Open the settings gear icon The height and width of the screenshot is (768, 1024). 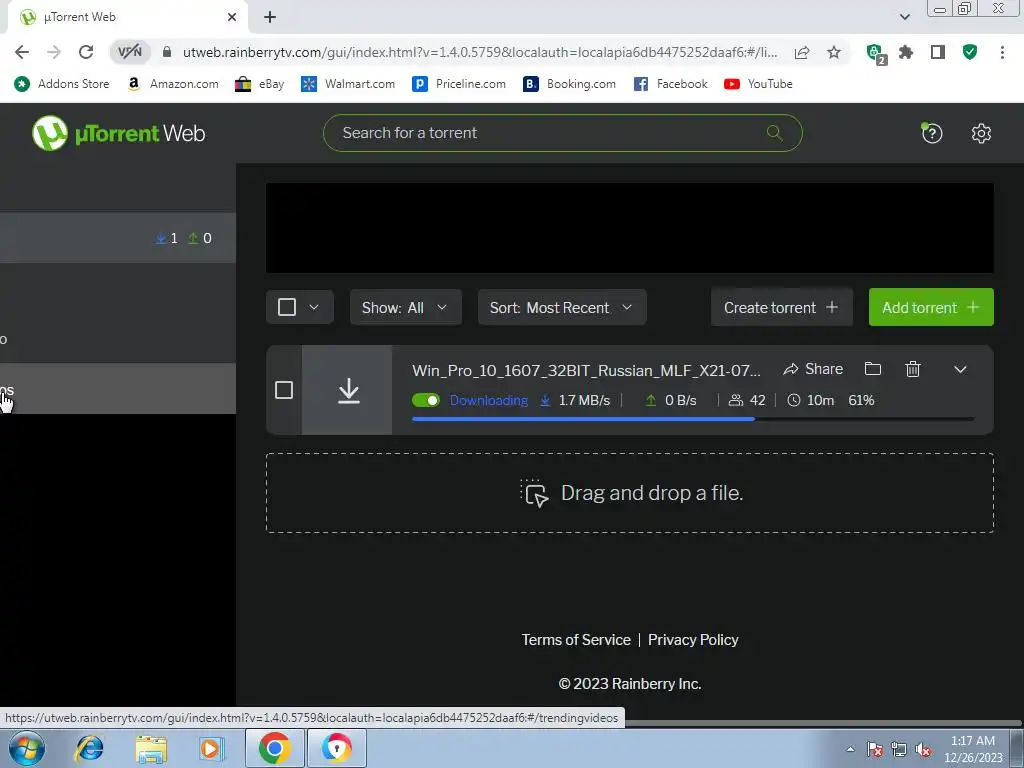point(981,133)
